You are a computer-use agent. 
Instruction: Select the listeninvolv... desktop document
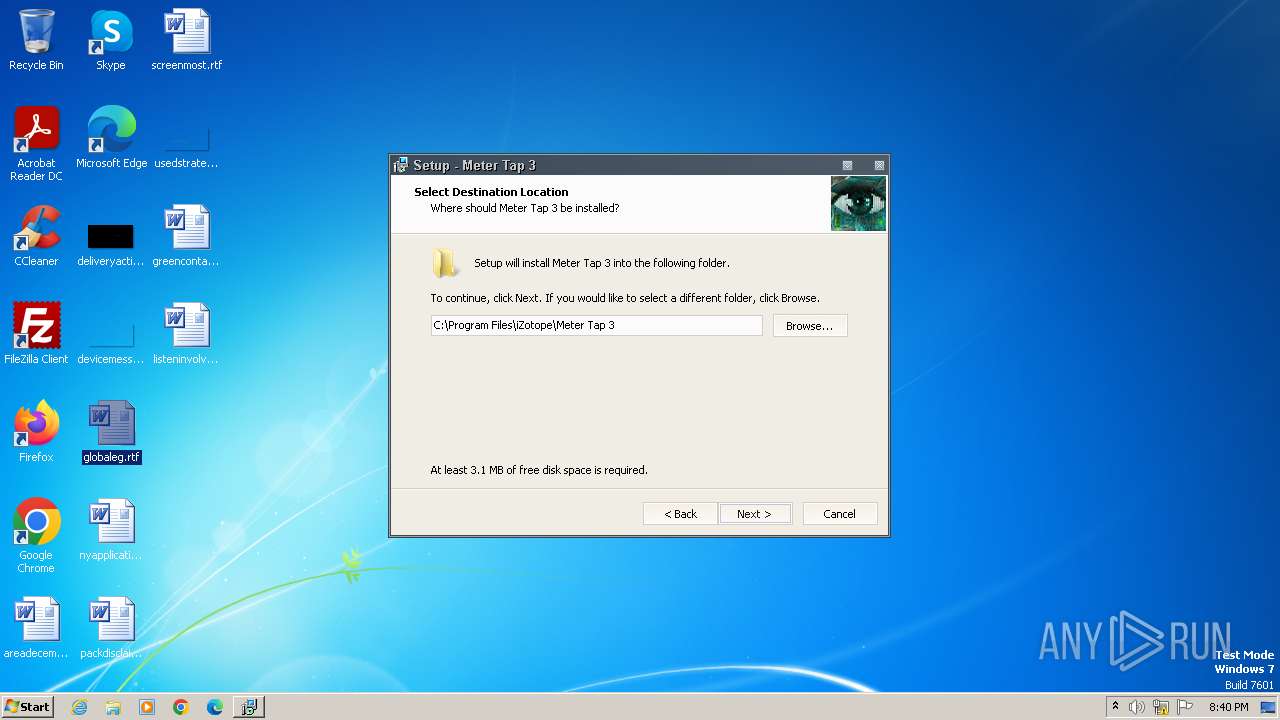(187, 333)
